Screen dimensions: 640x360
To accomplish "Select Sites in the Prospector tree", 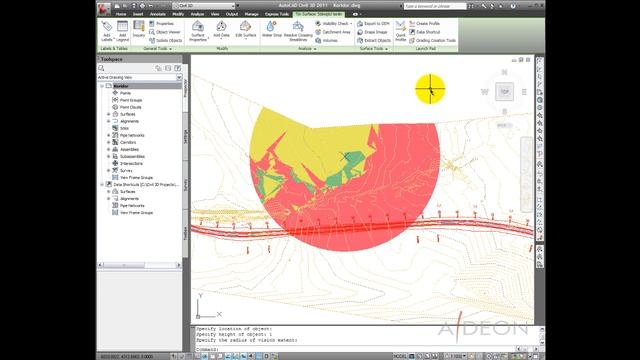I will (x=124, y=128).
